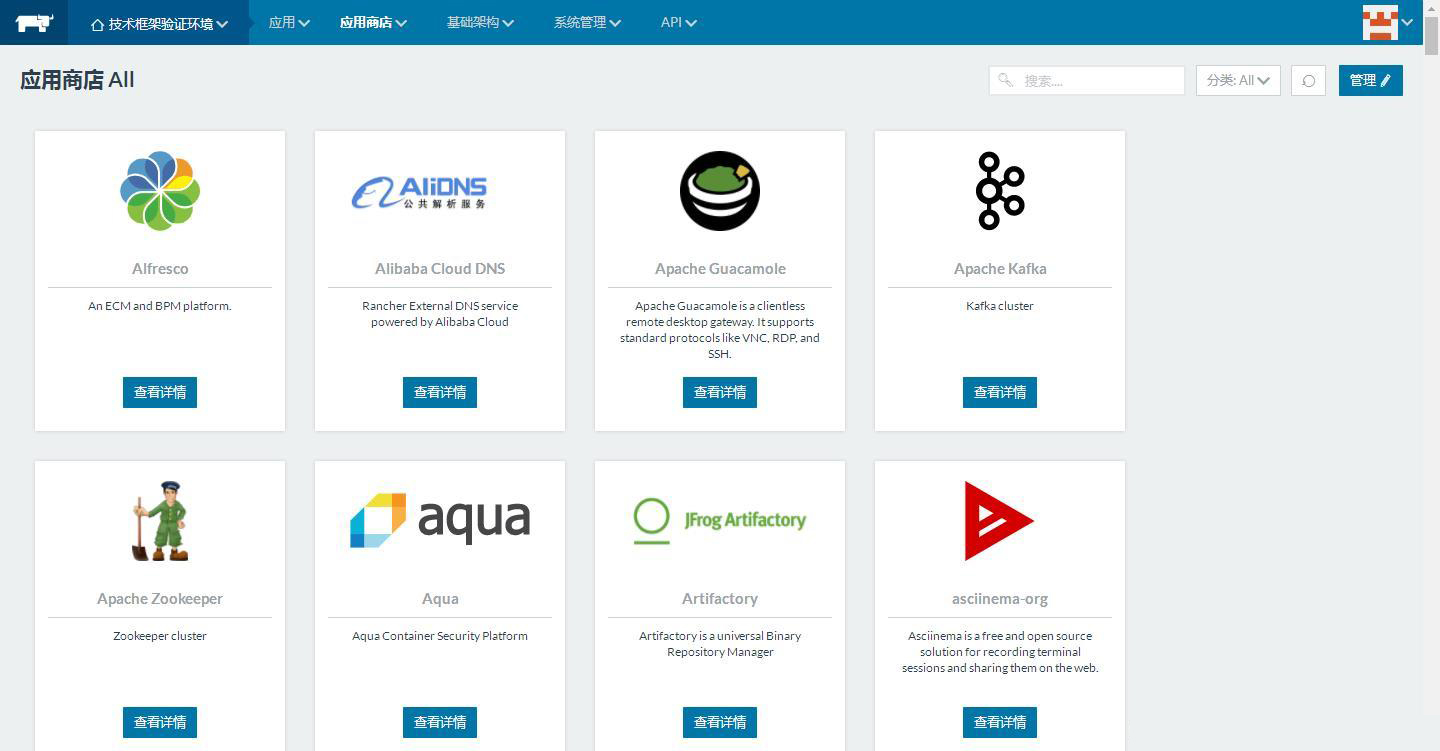Viewport: 1440px width, 751px height.
Task: Click the user avatar icon
Action: pyautogui.click(x=1380, y=22)
